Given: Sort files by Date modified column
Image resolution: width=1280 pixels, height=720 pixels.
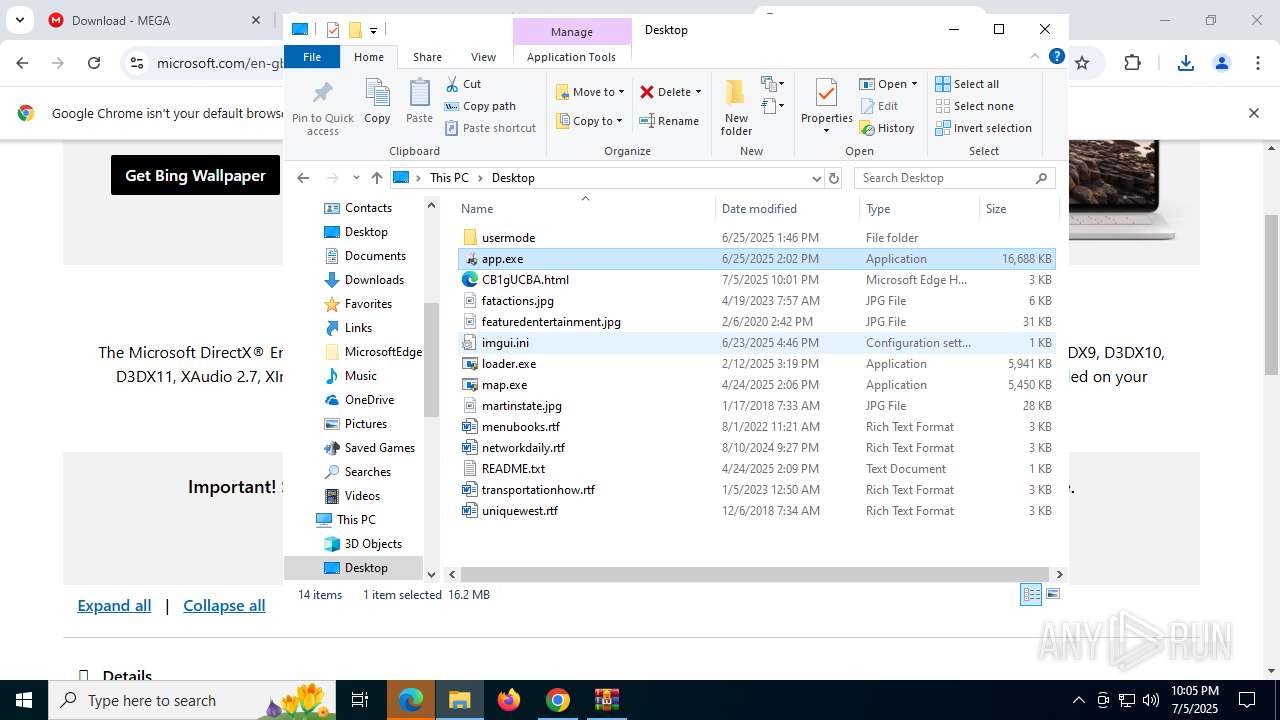Looking at the screenshot, I should (788, 209).
